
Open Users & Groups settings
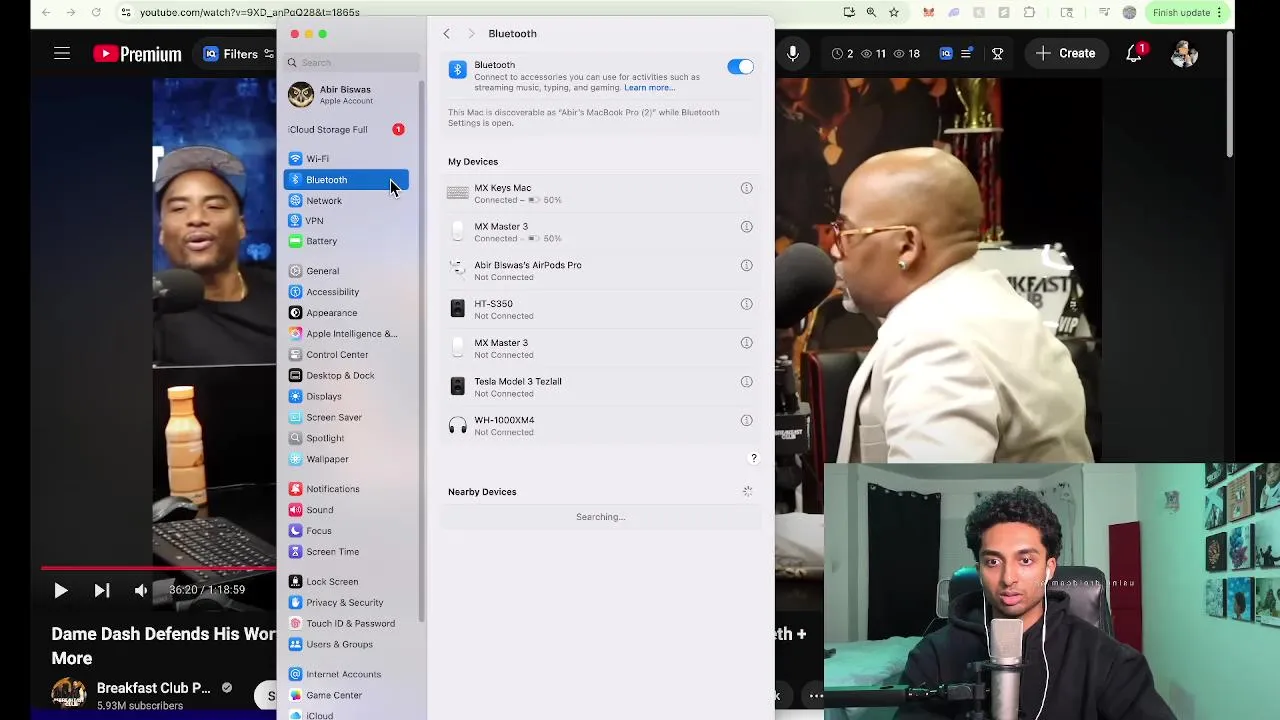(346, 645)
